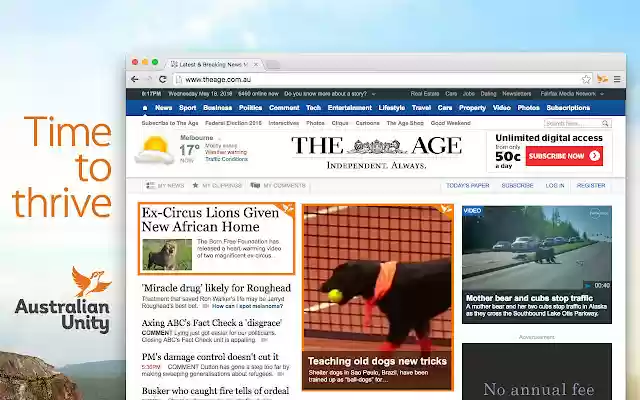Click the Jobs link in top bar
Screen dimensions: 640x400
tap(469, 94)
